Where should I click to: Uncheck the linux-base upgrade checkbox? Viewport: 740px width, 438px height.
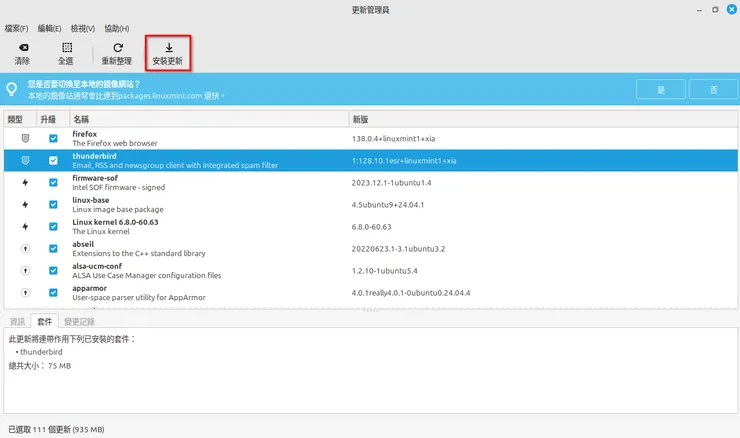pos(53,204)
